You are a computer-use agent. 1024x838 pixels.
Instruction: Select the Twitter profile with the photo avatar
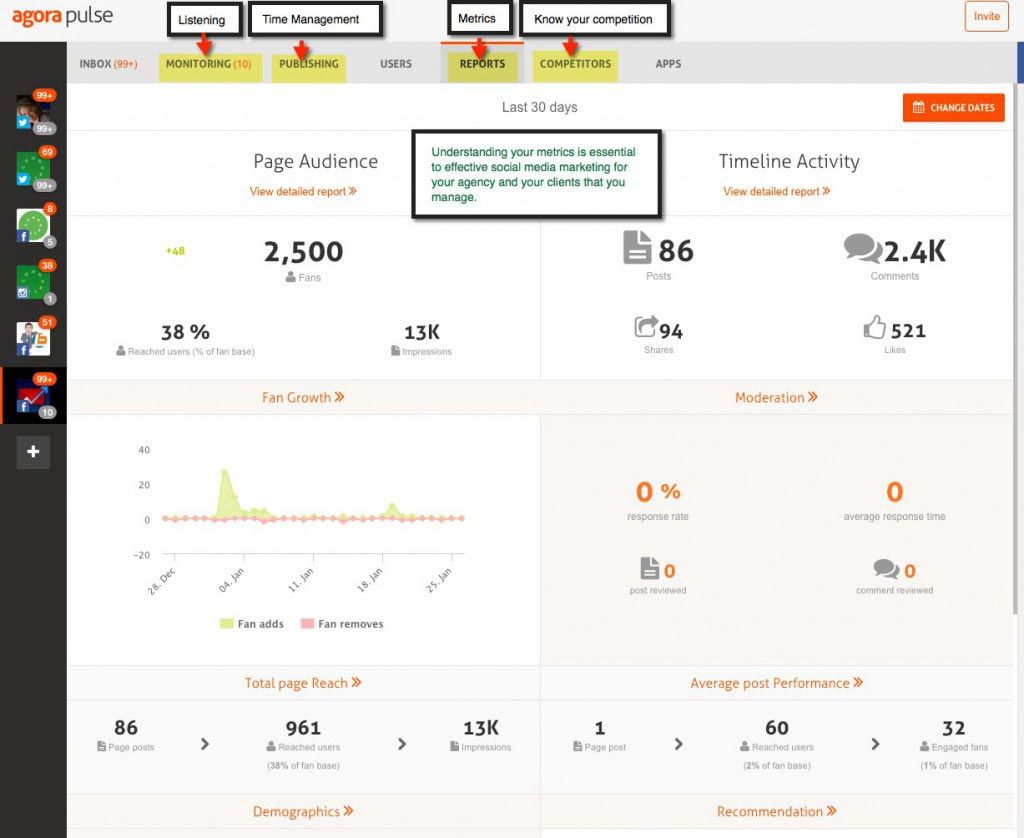point(33,112)
